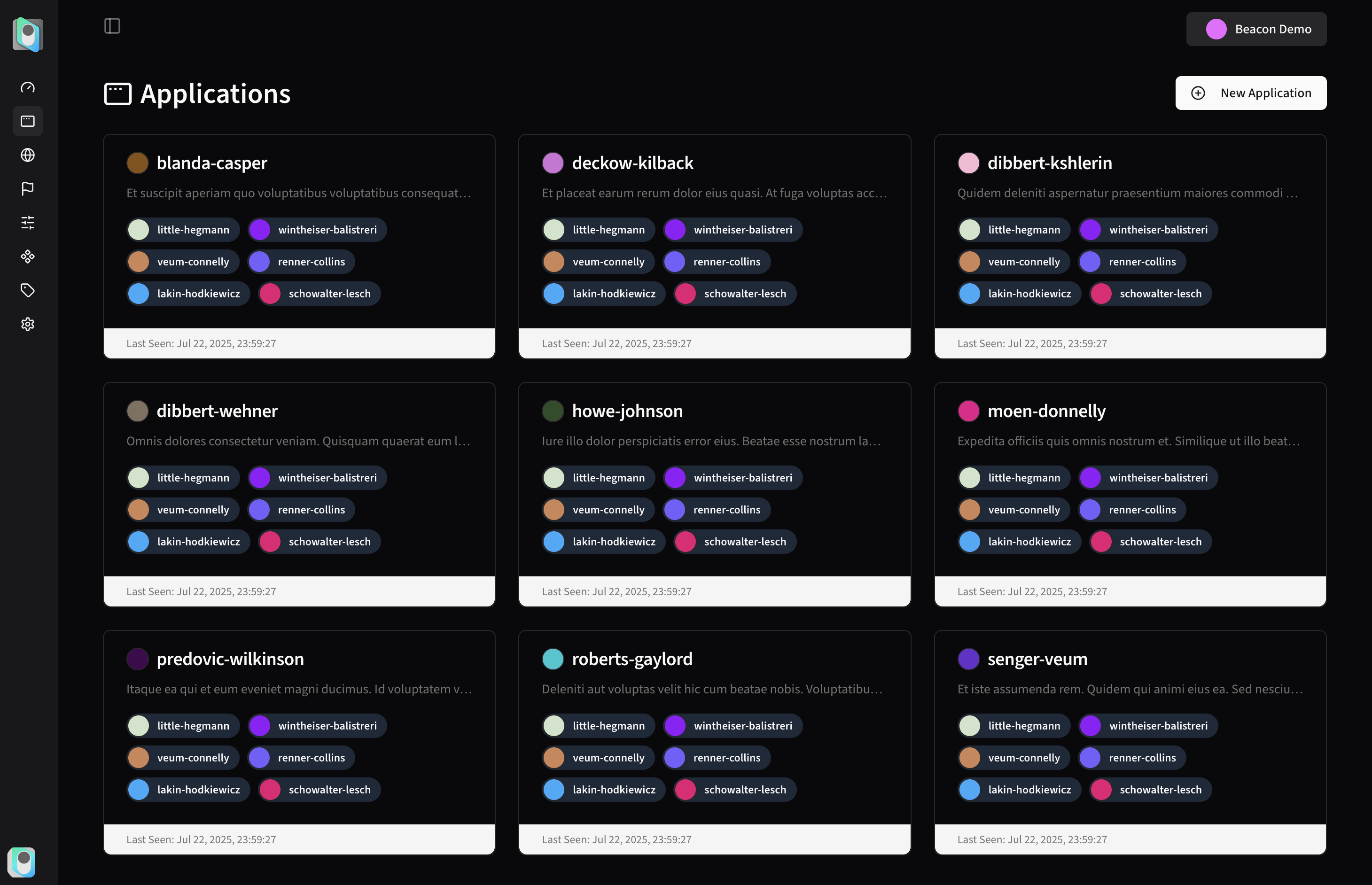This screenshot has width=1372, height=885.
Task: Select the wintheiser-balistreri tag in deckow-kilback card
Action: [732, 230]
